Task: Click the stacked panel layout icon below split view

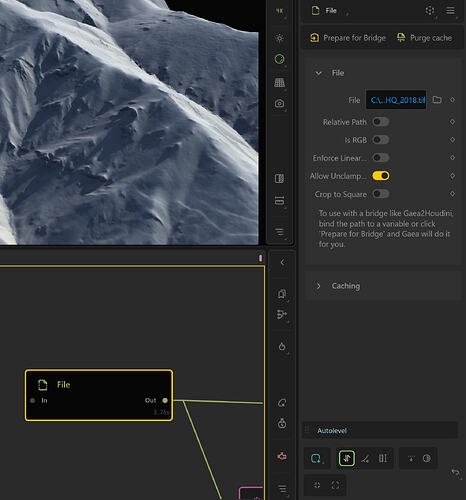Action: (x=279, y=201)
